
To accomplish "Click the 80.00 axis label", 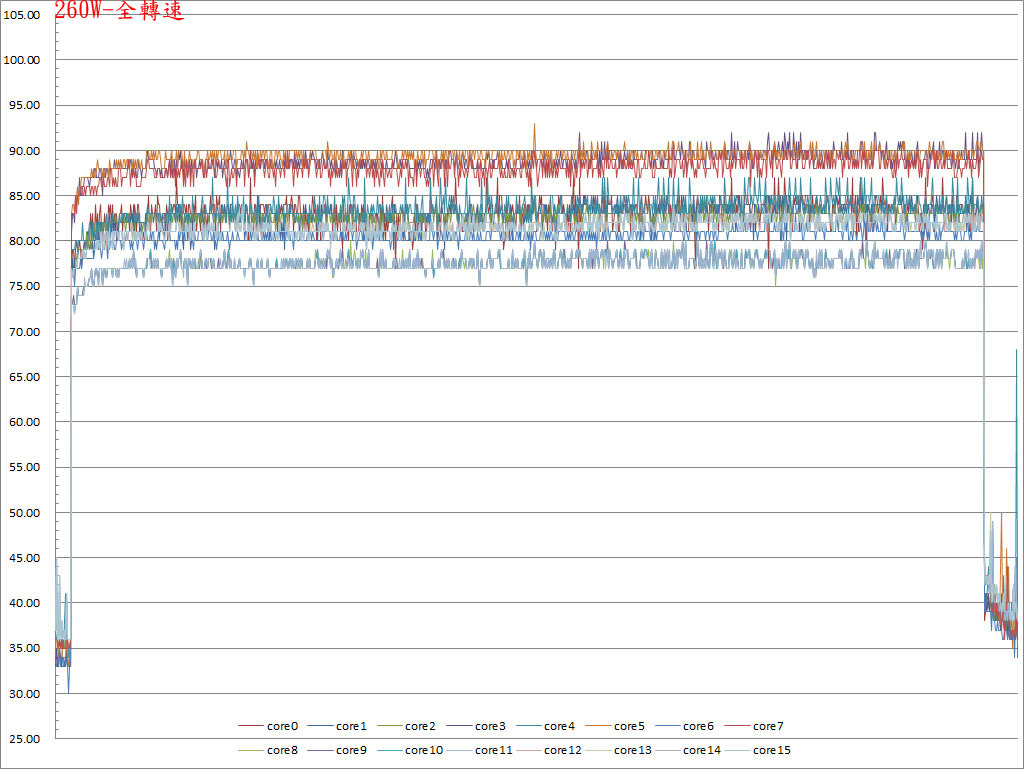I will 24,241.
